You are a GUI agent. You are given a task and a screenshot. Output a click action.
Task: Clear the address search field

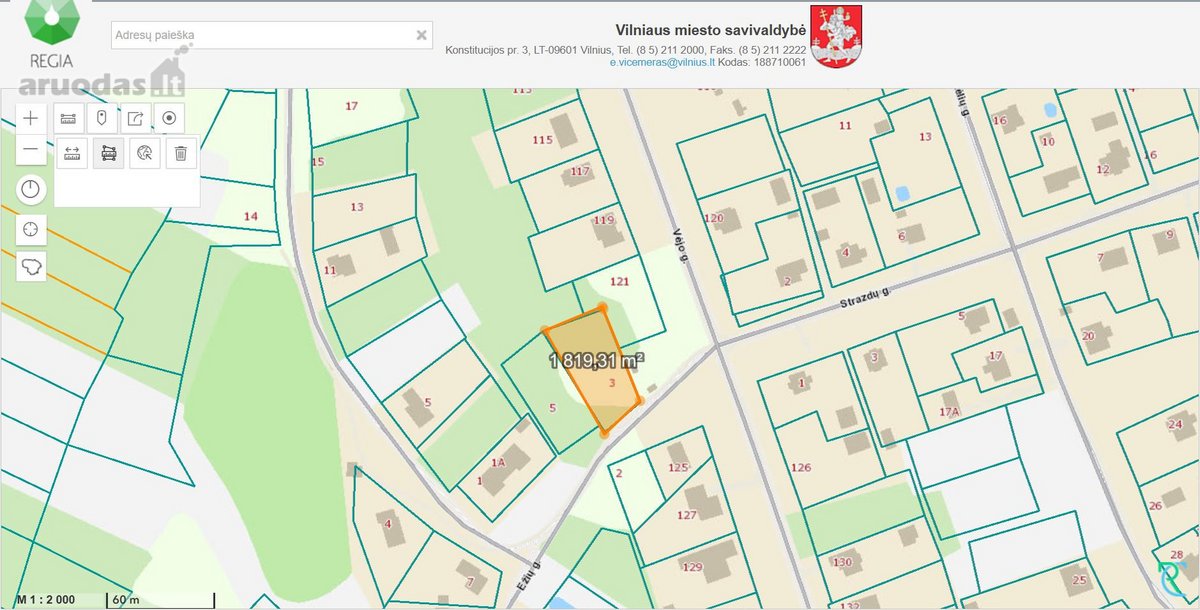pos(422,35)
